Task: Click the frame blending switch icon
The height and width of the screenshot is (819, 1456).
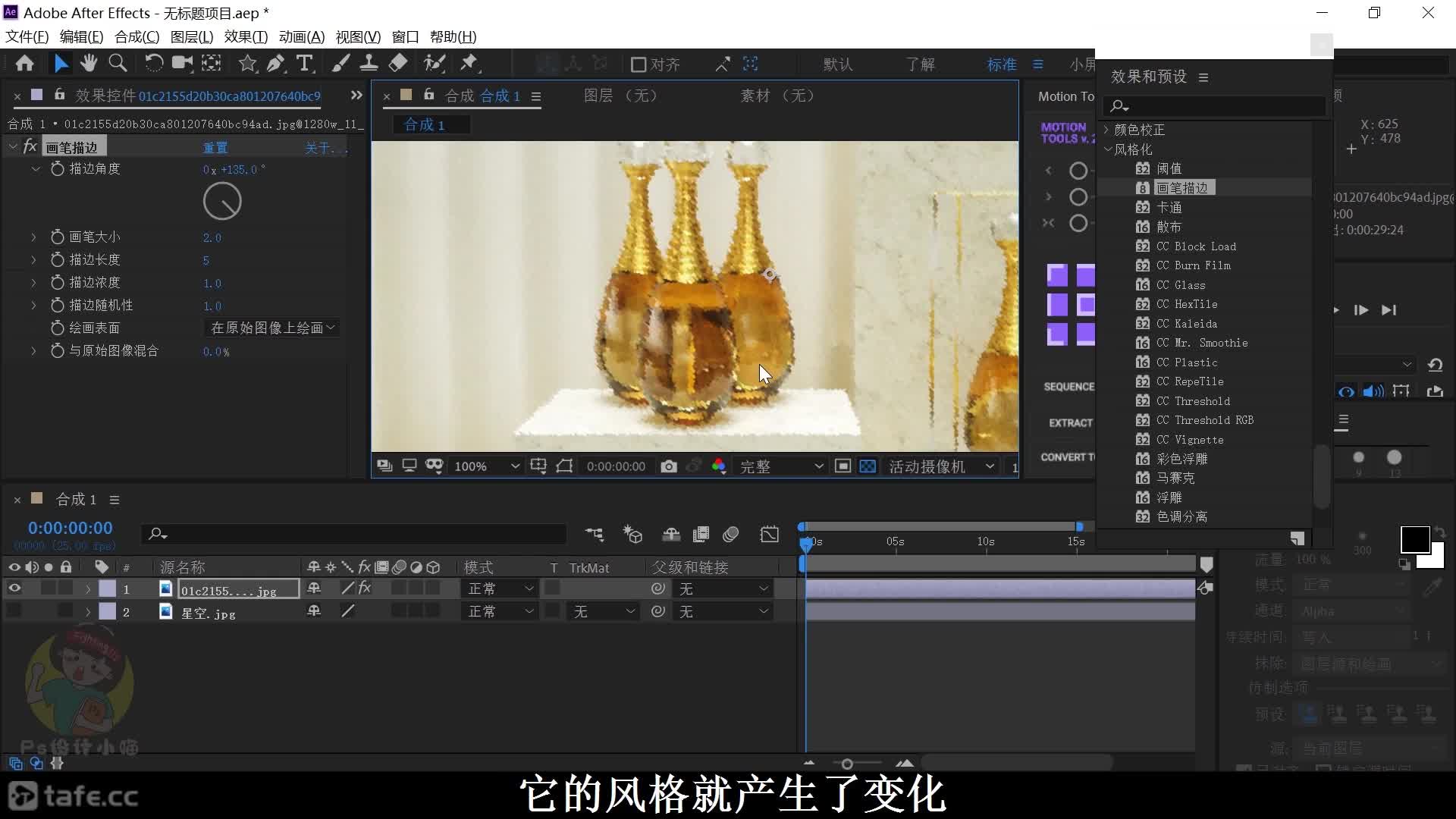Action: (x=701, y=535)
